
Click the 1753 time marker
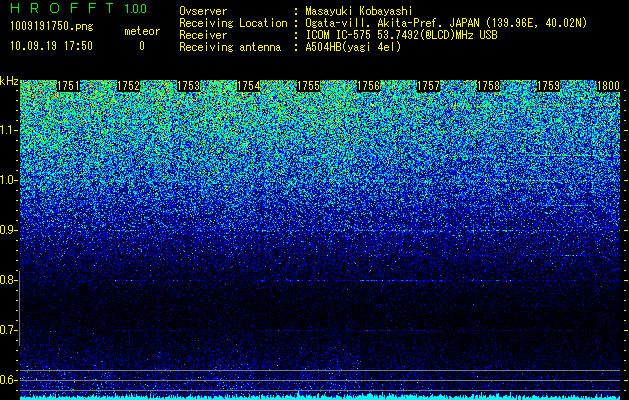tap(189, 86)
